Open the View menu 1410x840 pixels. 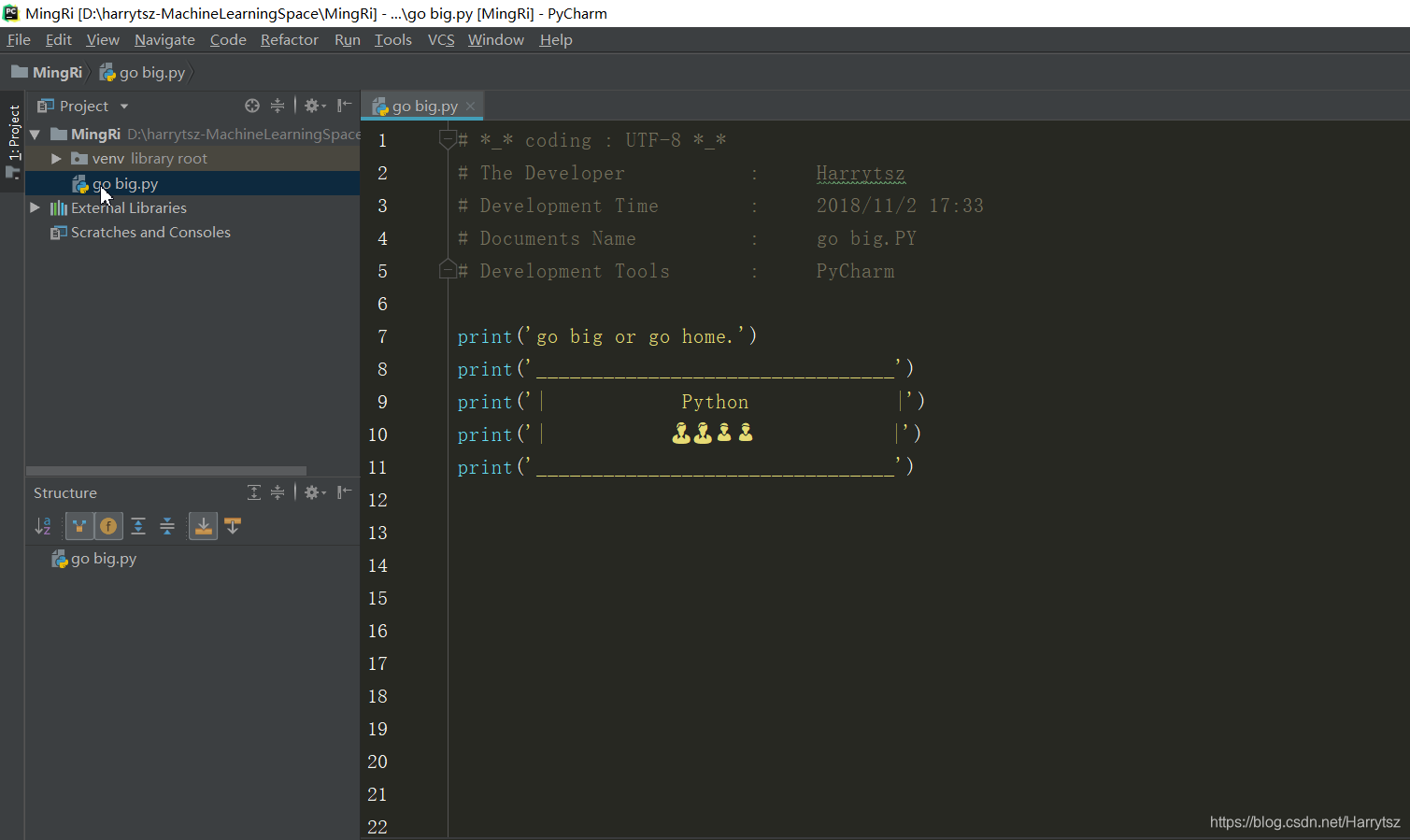103,39
